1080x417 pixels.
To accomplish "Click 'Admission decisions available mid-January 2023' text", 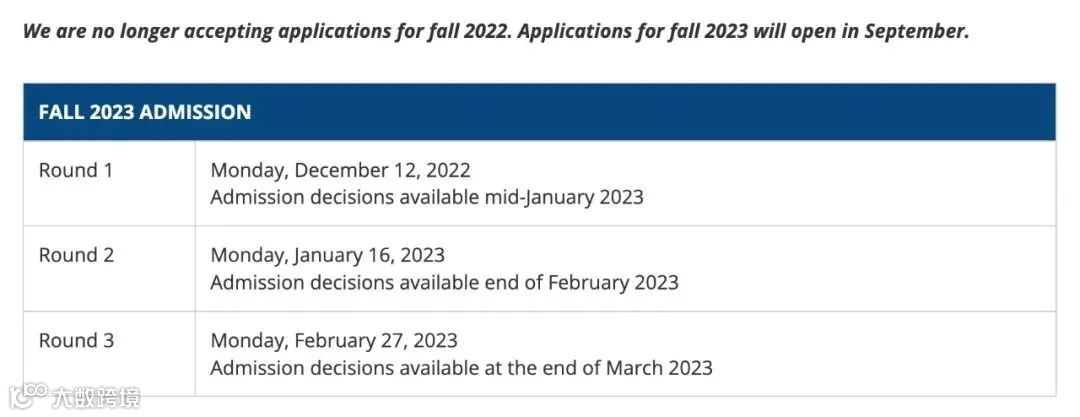I will tap(427, 197).
